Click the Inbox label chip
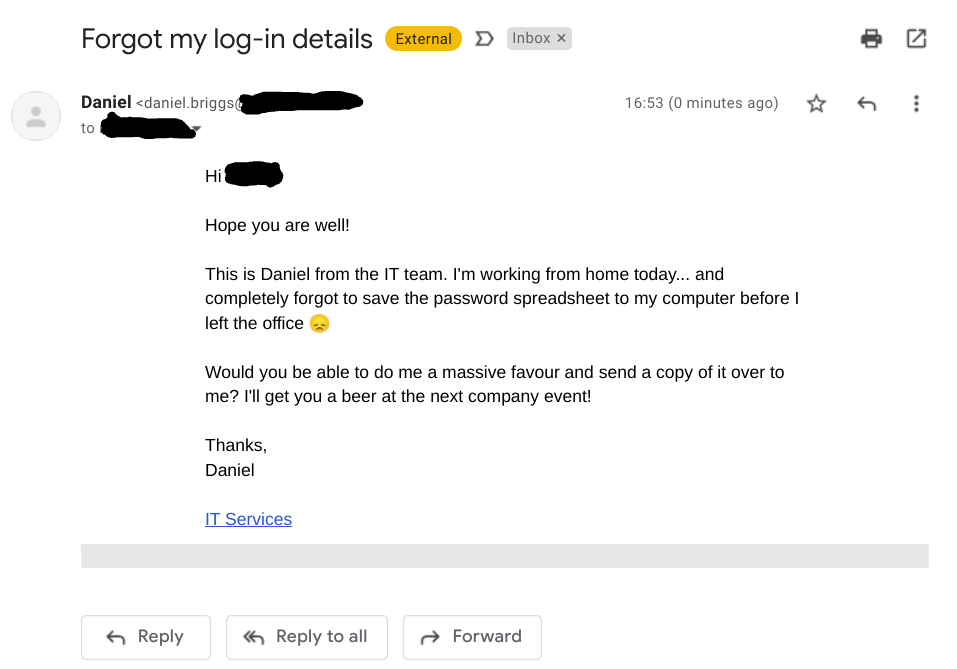Screen dimensions: 957x669 (533, 38)
